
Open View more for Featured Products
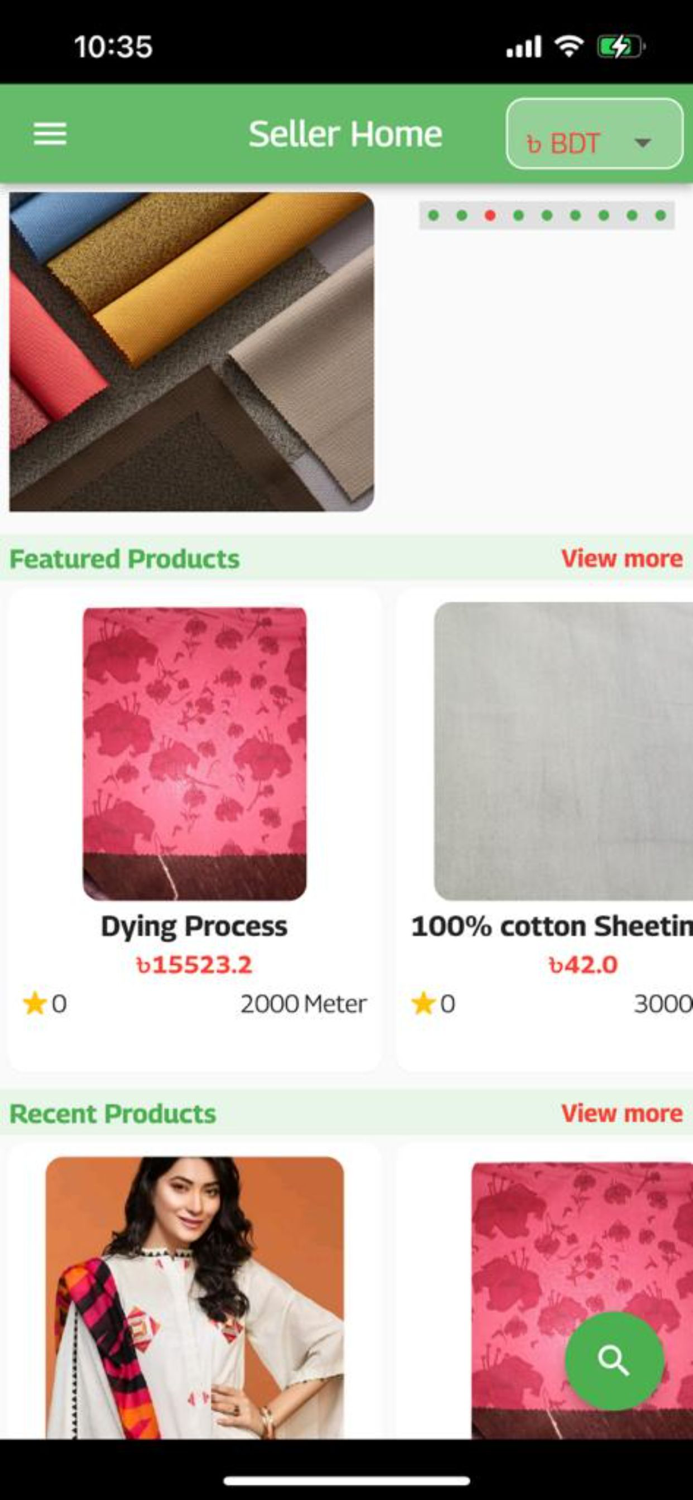[622, 559]
